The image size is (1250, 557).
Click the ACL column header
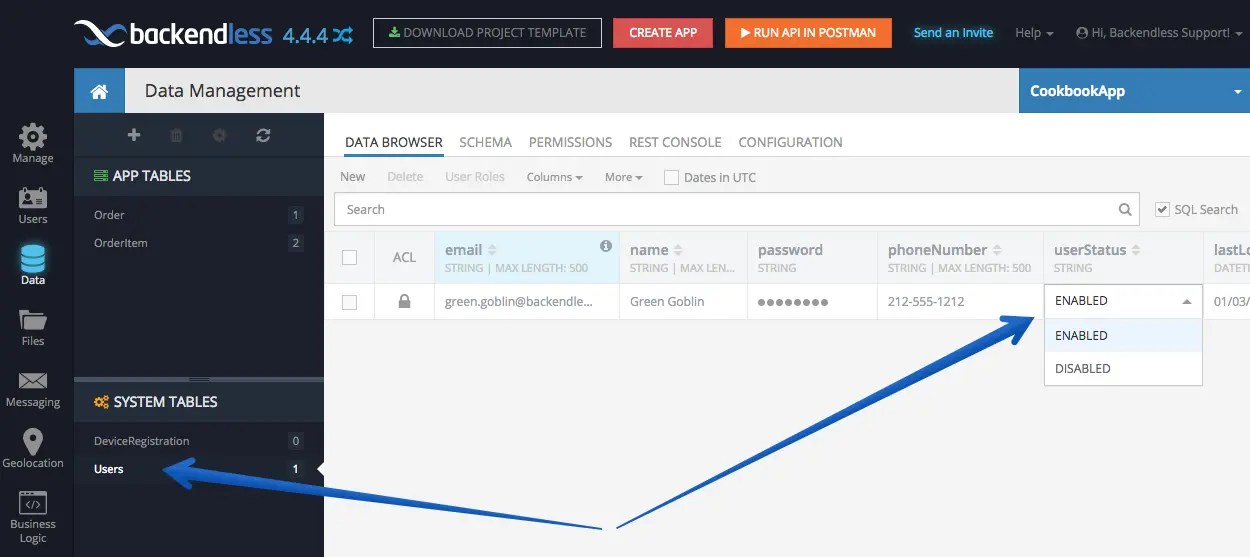[x=404, y=257]
